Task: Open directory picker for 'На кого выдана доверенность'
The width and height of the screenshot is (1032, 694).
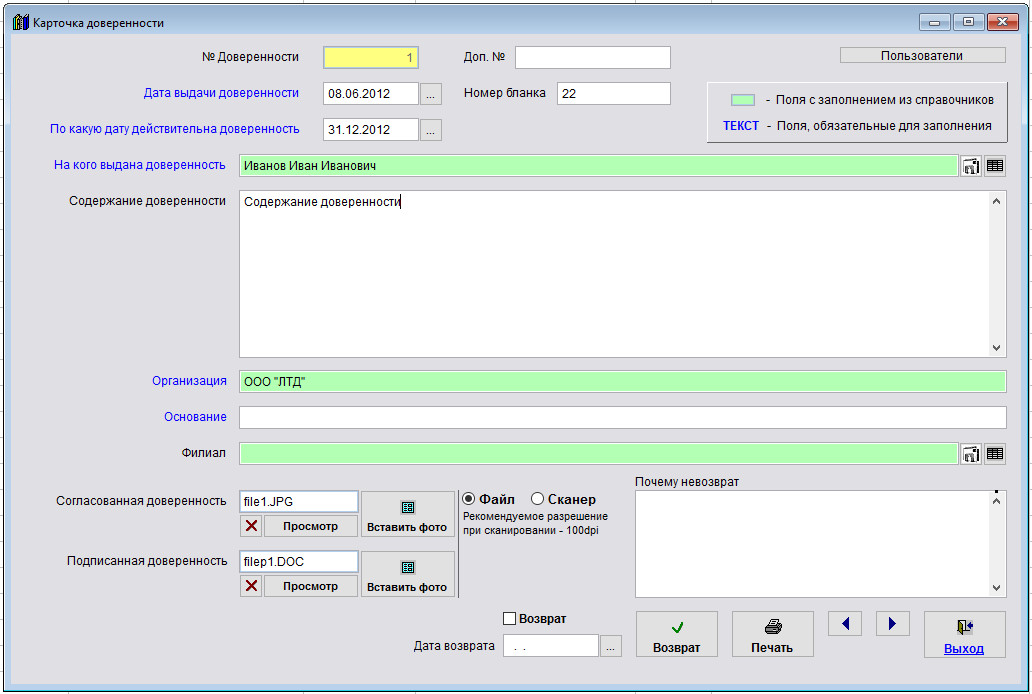Action: pos(970,166)
